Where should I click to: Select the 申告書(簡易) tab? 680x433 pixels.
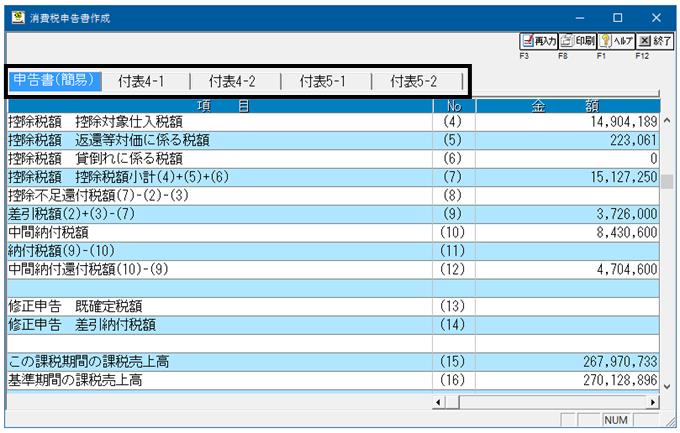pyautogui.click(x=55, y=81)
